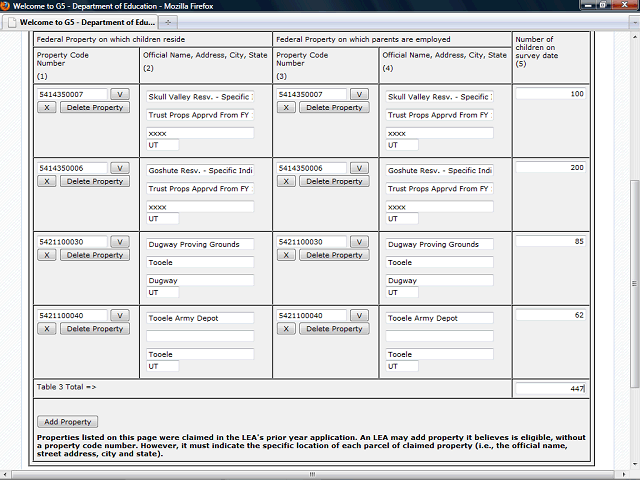Screen dimensions: 640x480
Task: Open new tab with plus button
Action: 168,22
